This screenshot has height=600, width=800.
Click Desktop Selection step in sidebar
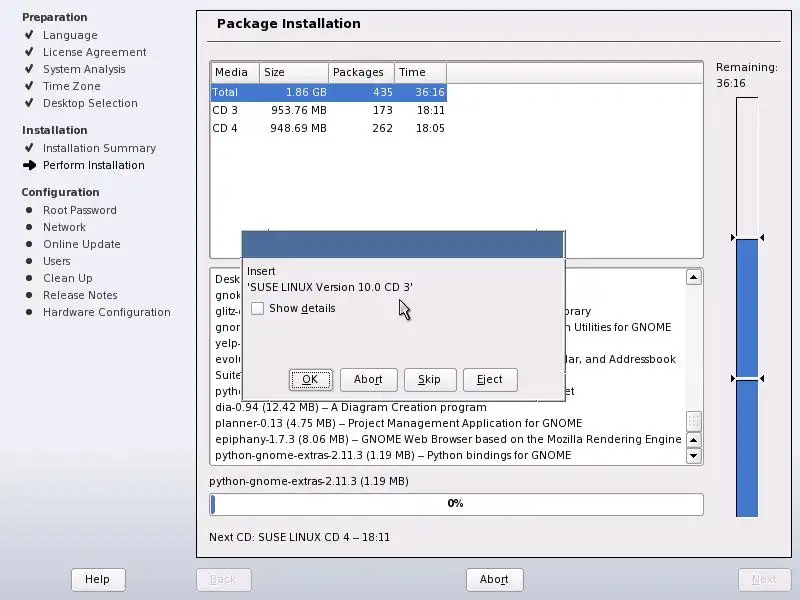pos(90,103)
